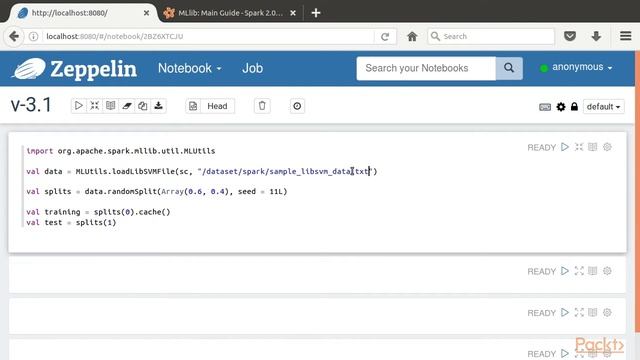
Task: Toggle output display of first paragraph
Action: tap(593, 147)
